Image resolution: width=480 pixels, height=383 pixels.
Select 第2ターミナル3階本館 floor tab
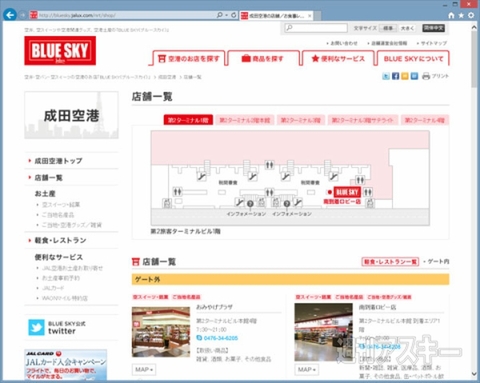245,120
